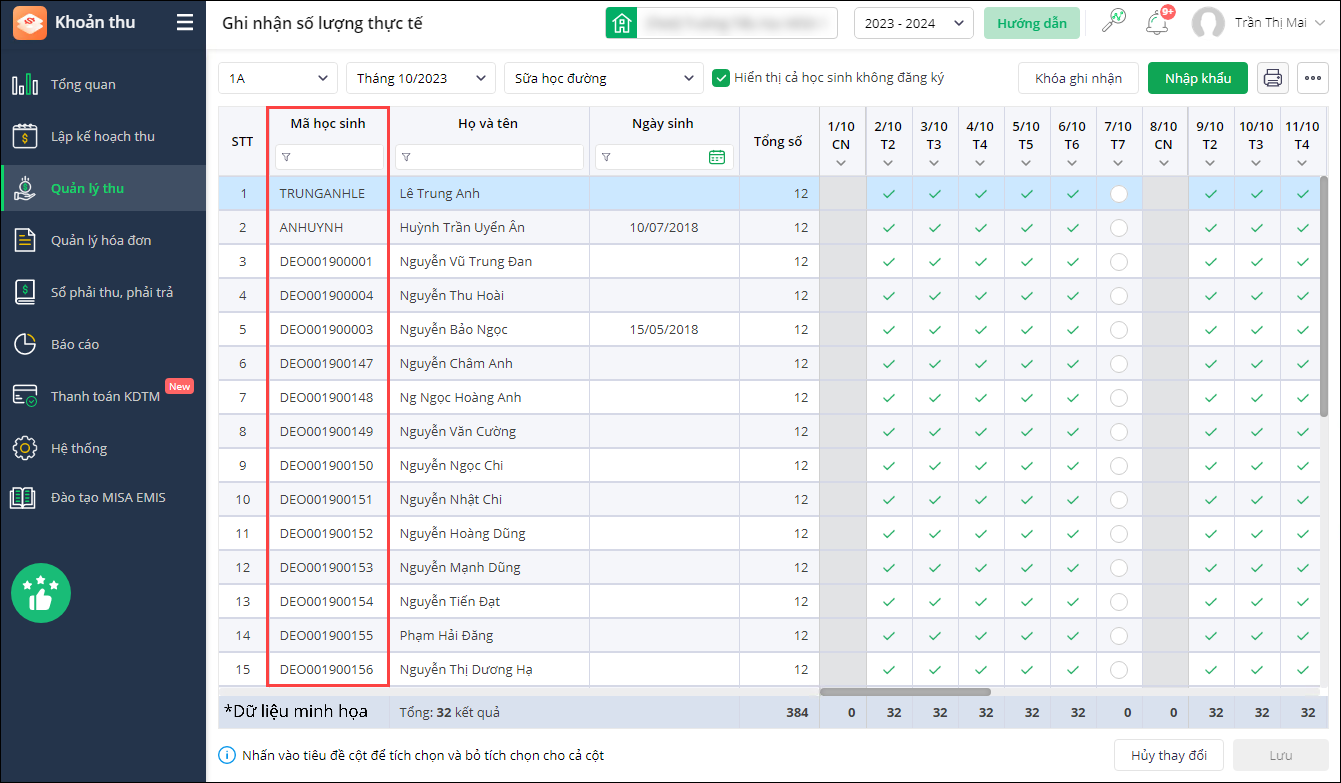Open the notification bell
This screenshot has height=783, width=1341.
[x=1157, y=23]
